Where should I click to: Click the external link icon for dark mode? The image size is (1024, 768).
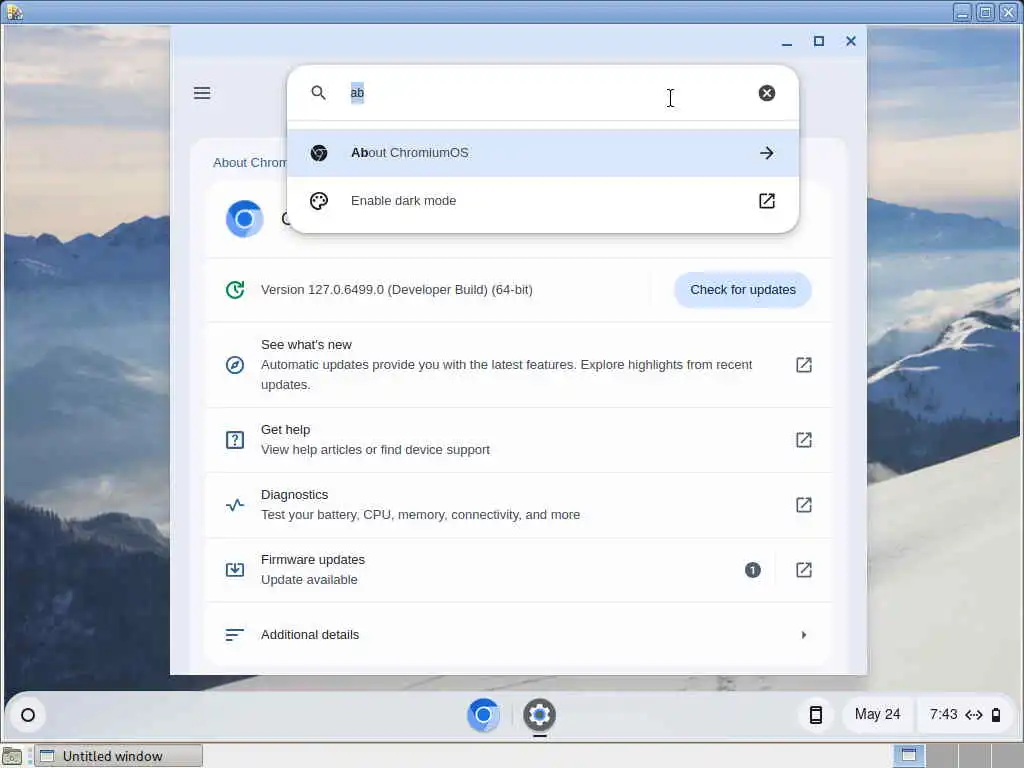[767, 200]
